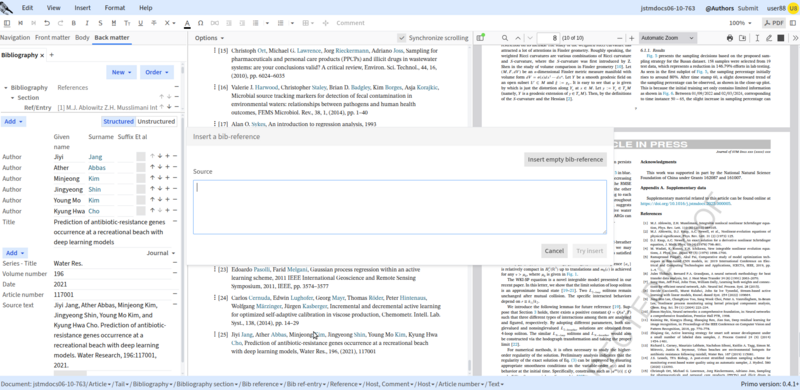Open the Automatic Zoom select
Image resolution: width=800 pixels, height=390 pixels.
click(x=668, y=38)
